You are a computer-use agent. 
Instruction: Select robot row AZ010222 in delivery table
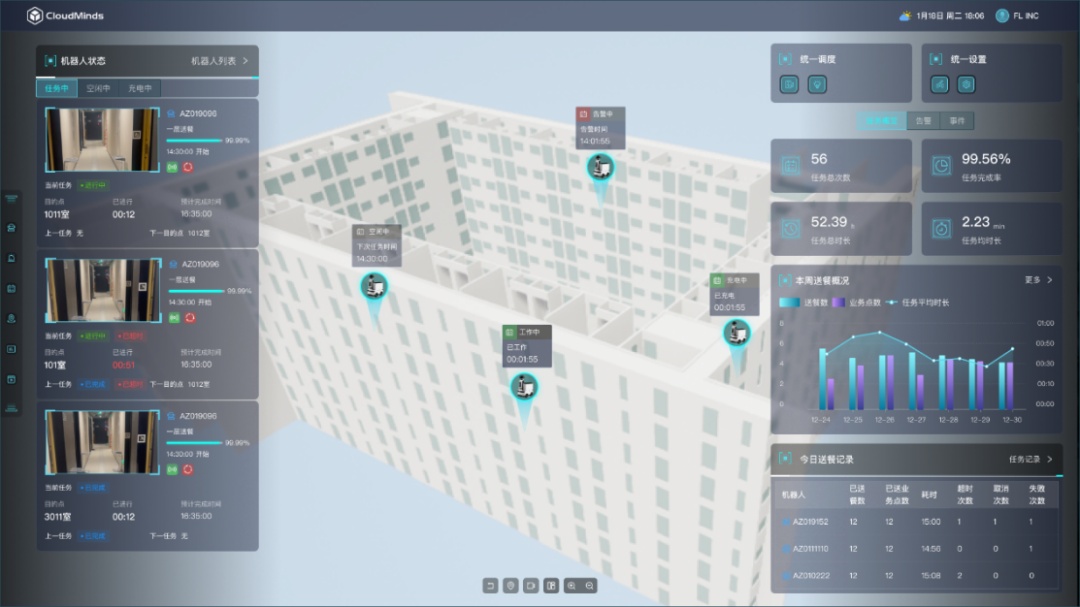coord(916,575)
